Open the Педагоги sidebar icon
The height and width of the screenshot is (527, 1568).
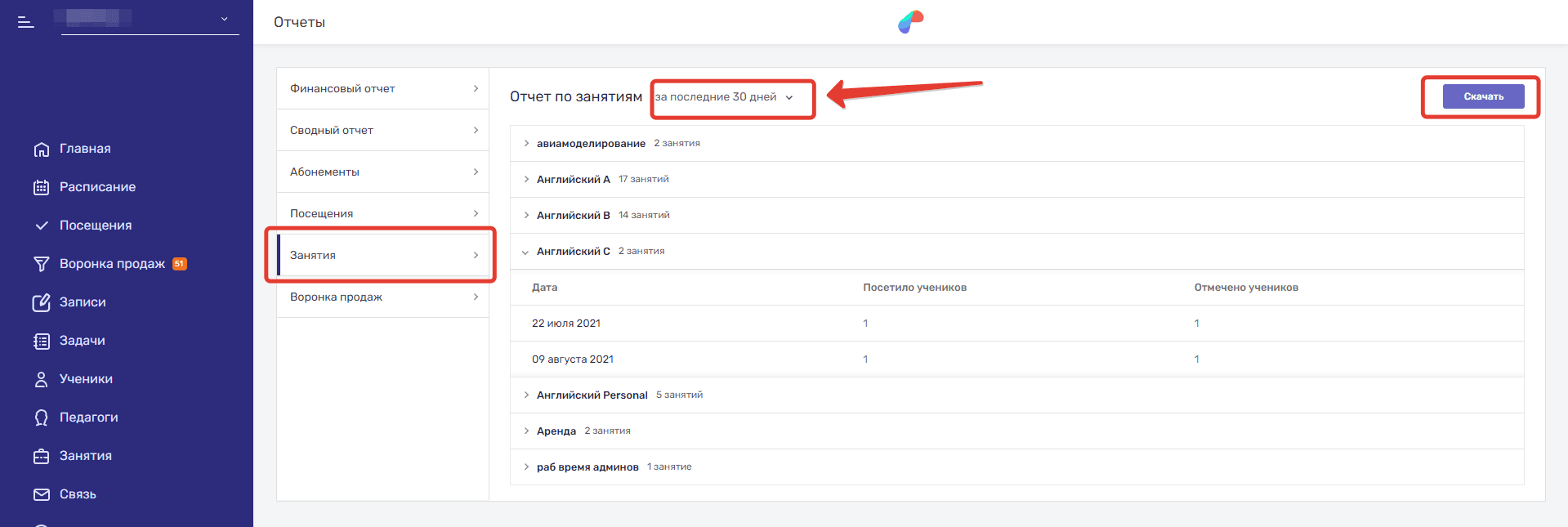[42, 418]
